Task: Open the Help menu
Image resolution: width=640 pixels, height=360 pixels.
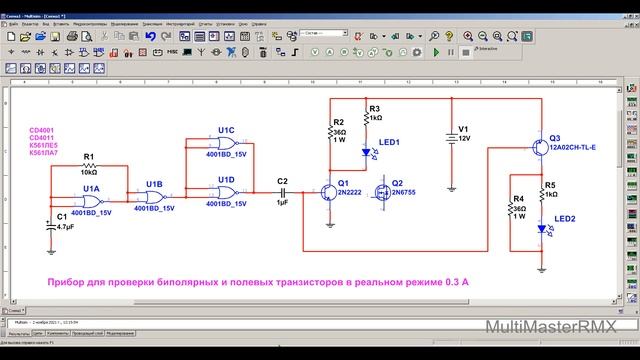Action: point(259,24)
